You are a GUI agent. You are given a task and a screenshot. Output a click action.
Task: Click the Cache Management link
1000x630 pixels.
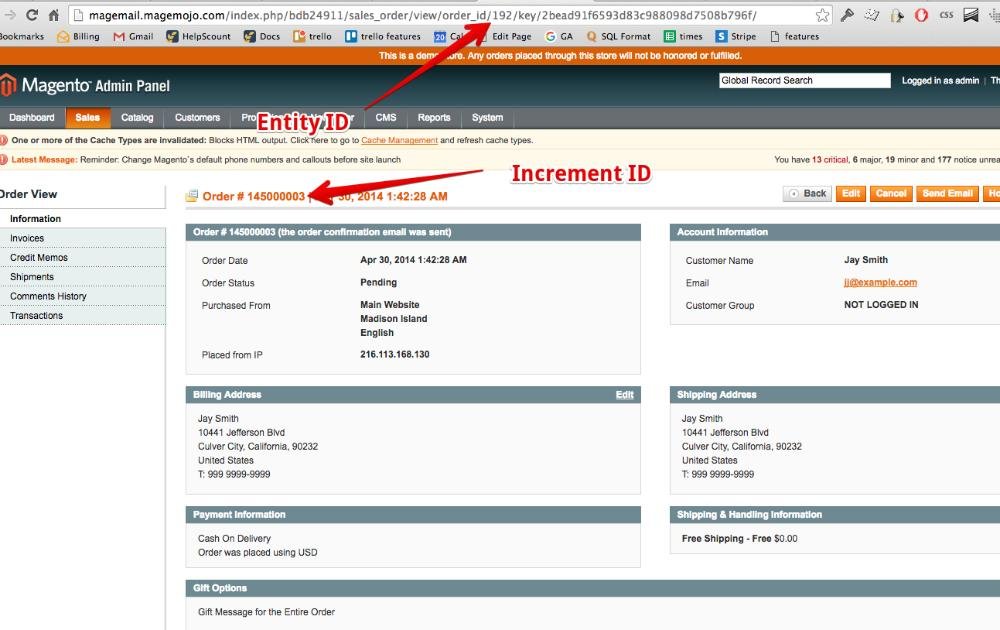click(x=399, y=141)
